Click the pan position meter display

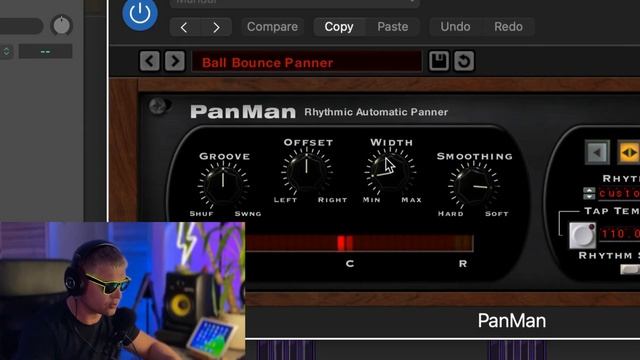point(359,243)
